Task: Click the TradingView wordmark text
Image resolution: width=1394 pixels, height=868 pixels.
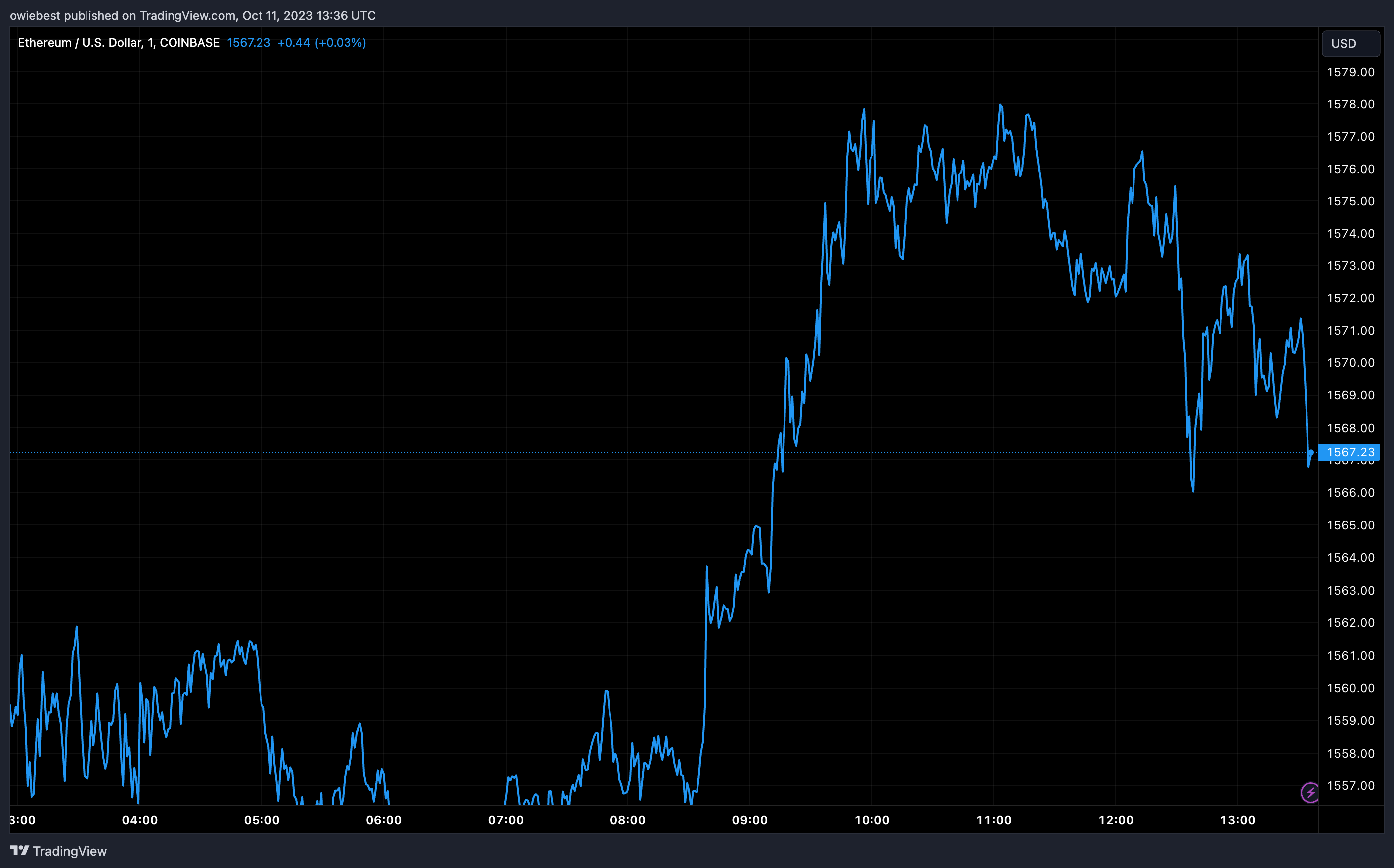Action: coord(70,851)
